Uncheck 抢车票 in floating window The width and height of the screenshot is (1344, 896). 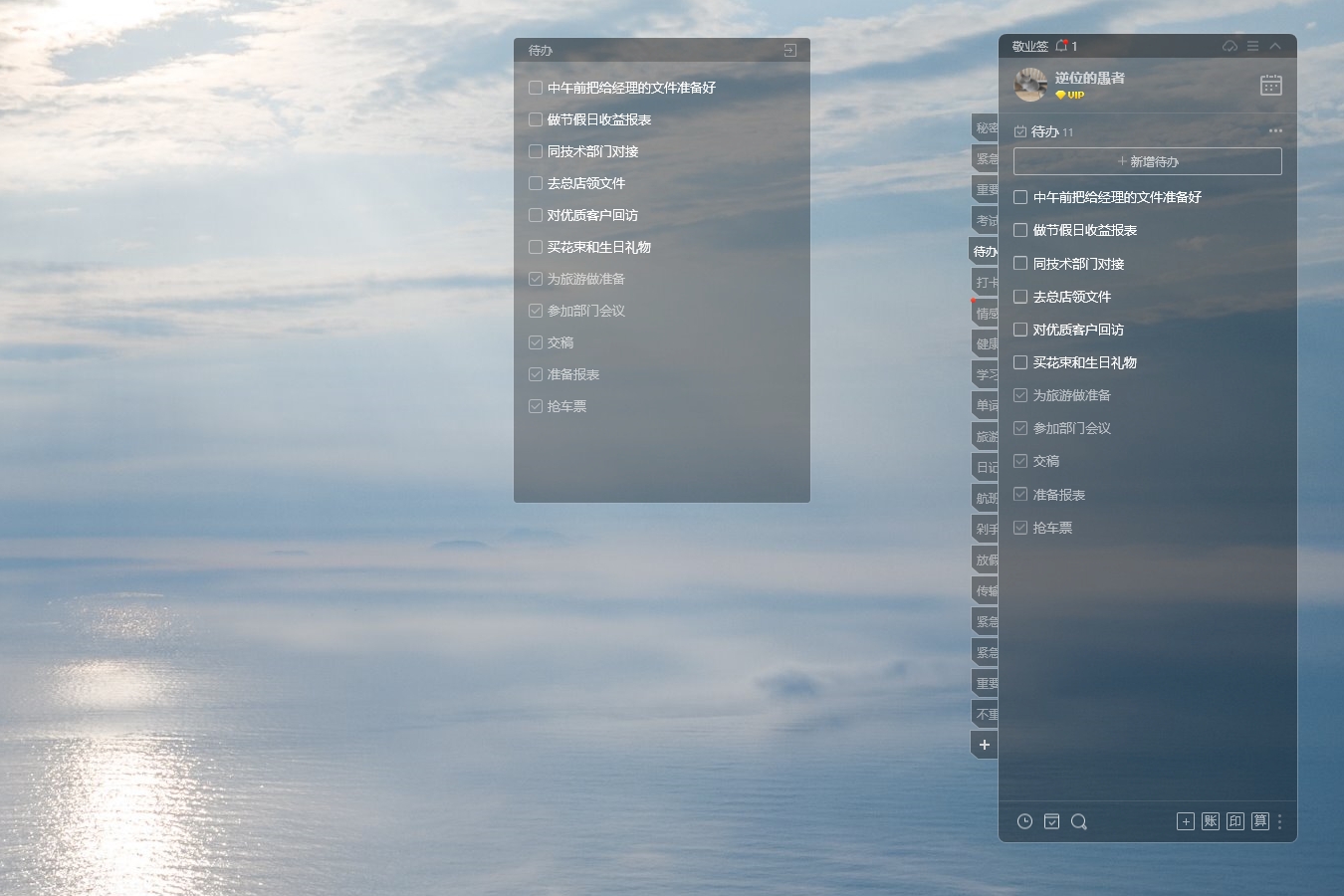[536, 406]
